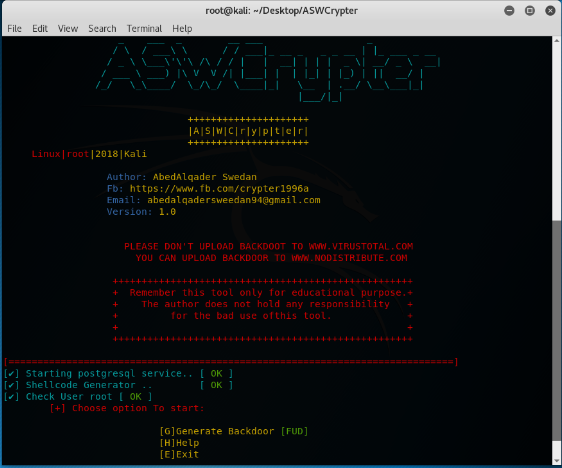
Task: Open the Terminal menu
Action: (x=144, y=28)
